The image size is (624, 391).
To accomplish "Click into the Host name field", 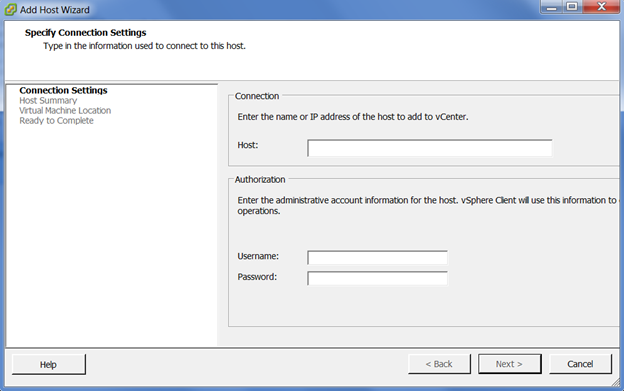I will (429, 148).
